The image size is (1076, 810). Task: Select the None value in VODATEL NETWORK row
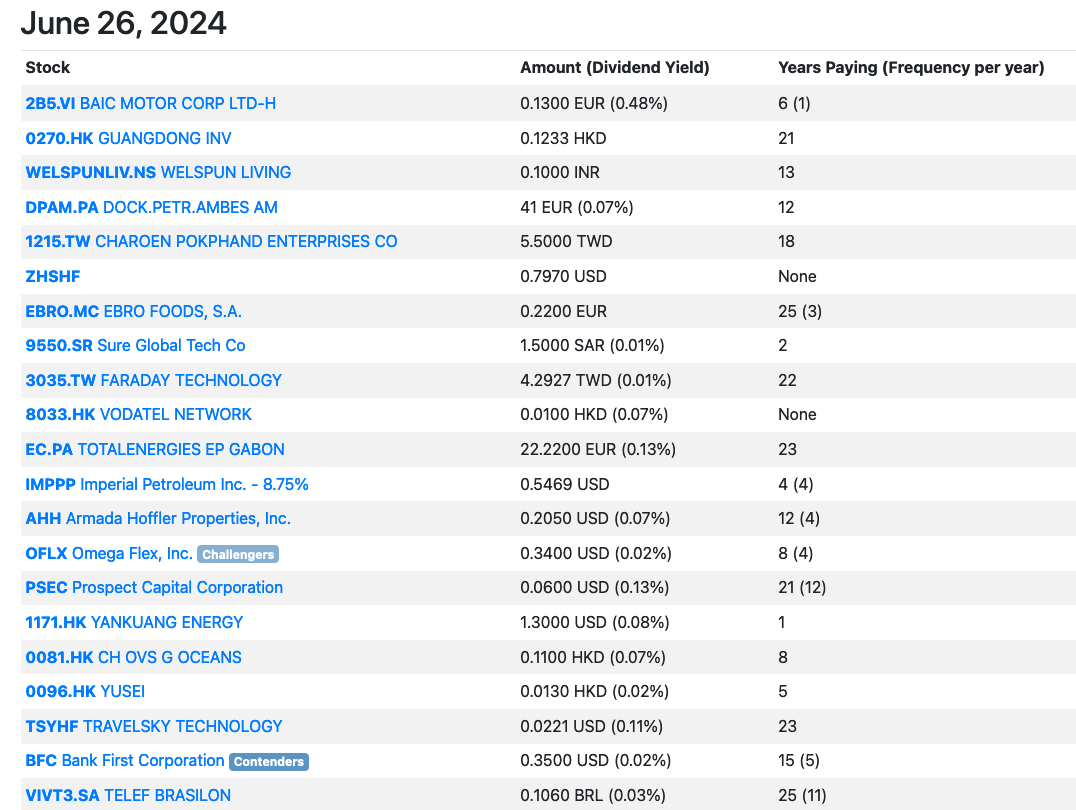point(797,415)
